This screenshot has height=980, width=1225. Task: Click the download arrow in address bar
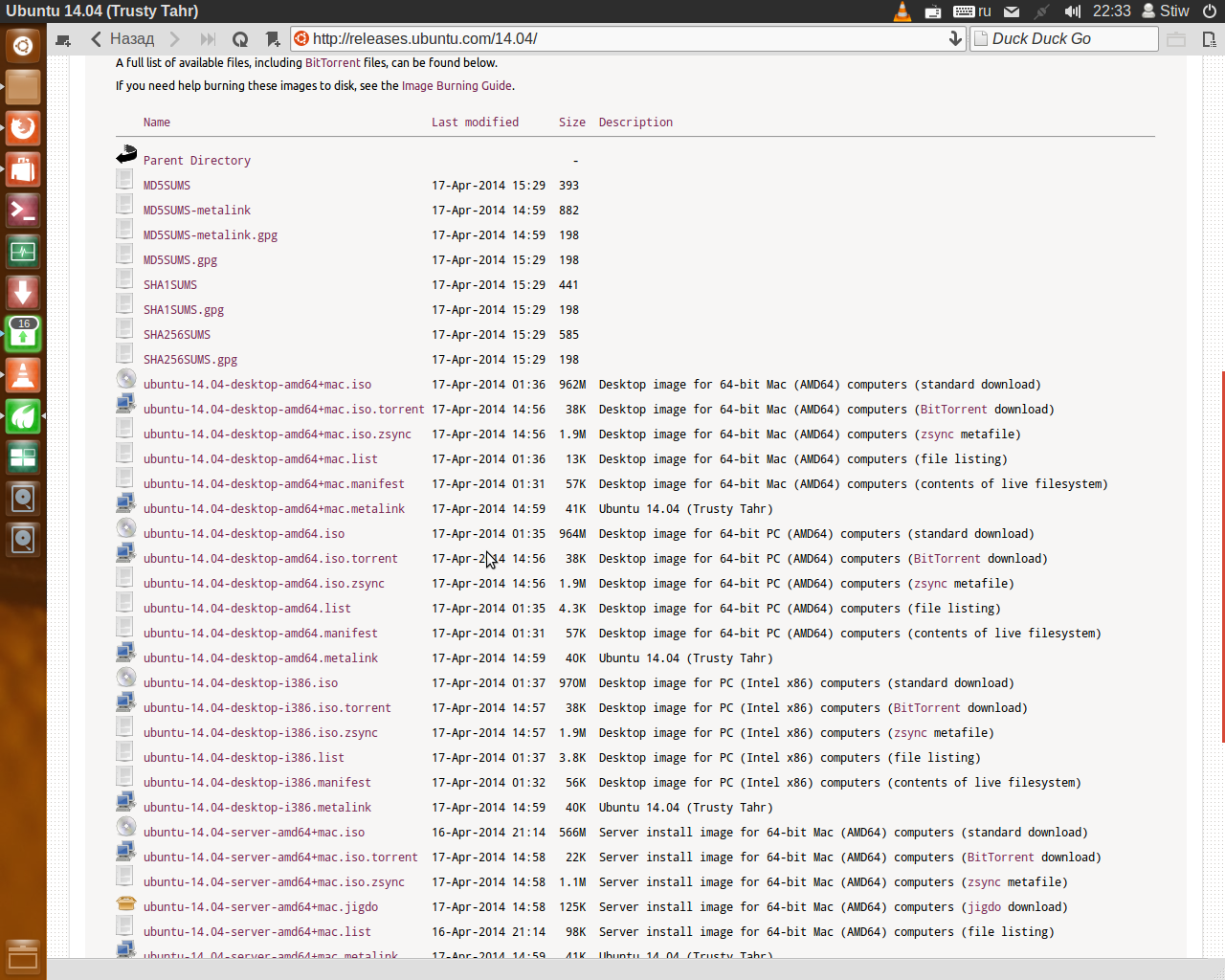point(954,38)
